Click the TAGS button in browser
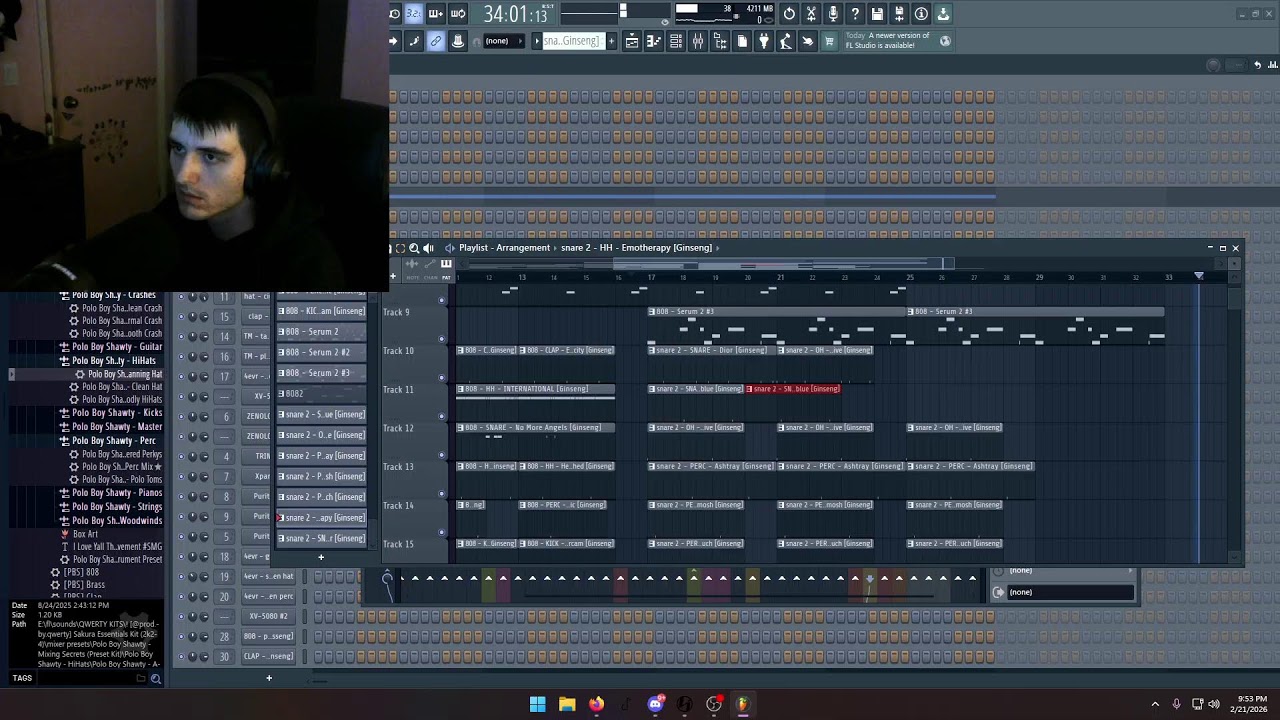Screen dimensions: 1280x720 coord(22,678)
